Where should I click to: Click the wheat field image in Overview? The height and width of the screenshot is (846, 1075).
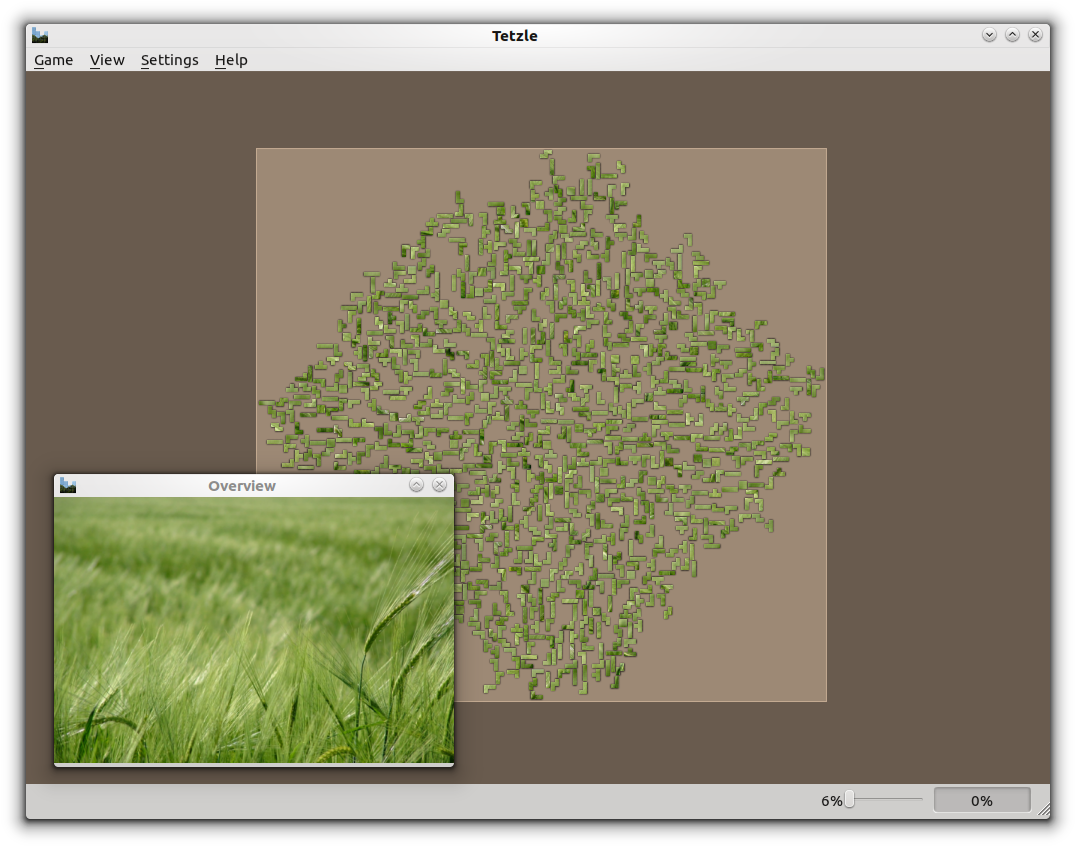[x=253, y=630]
